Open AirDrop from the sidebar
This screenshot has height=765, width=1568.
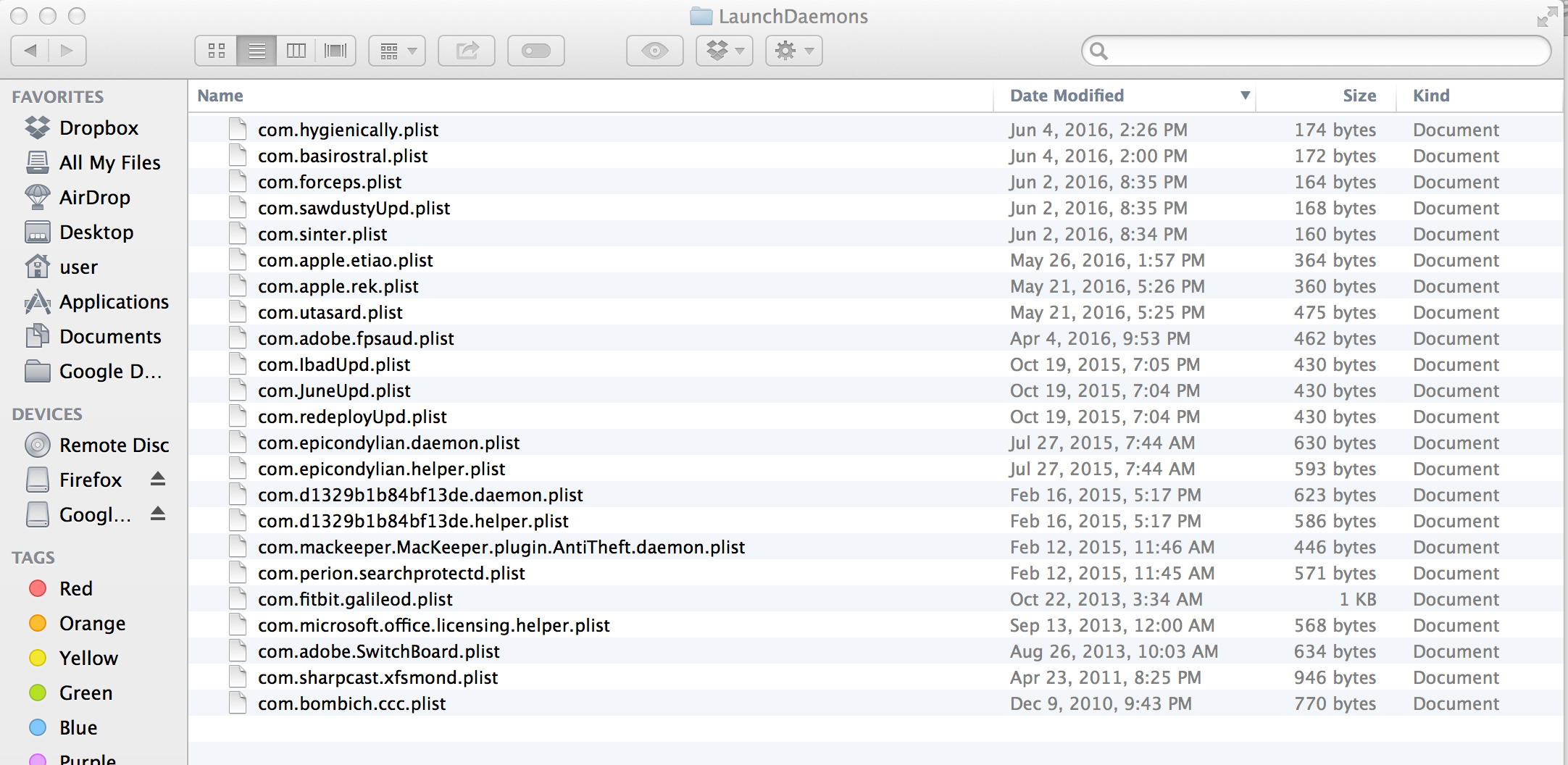click(93, 197)
